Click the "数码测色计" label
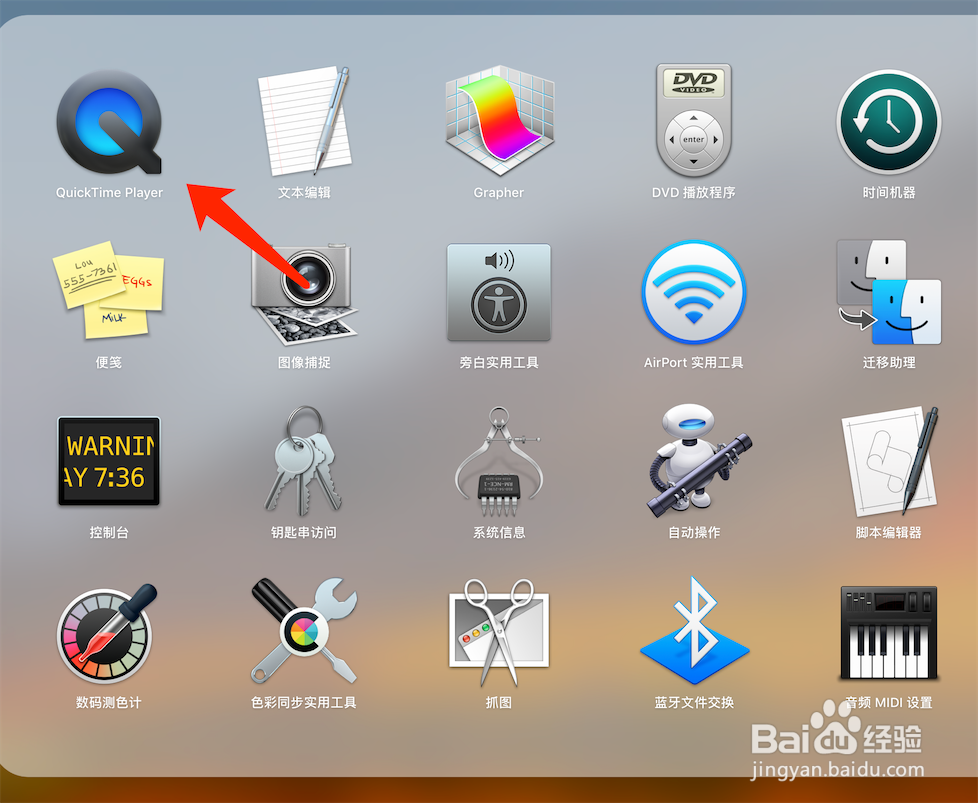 pos(109,703)
